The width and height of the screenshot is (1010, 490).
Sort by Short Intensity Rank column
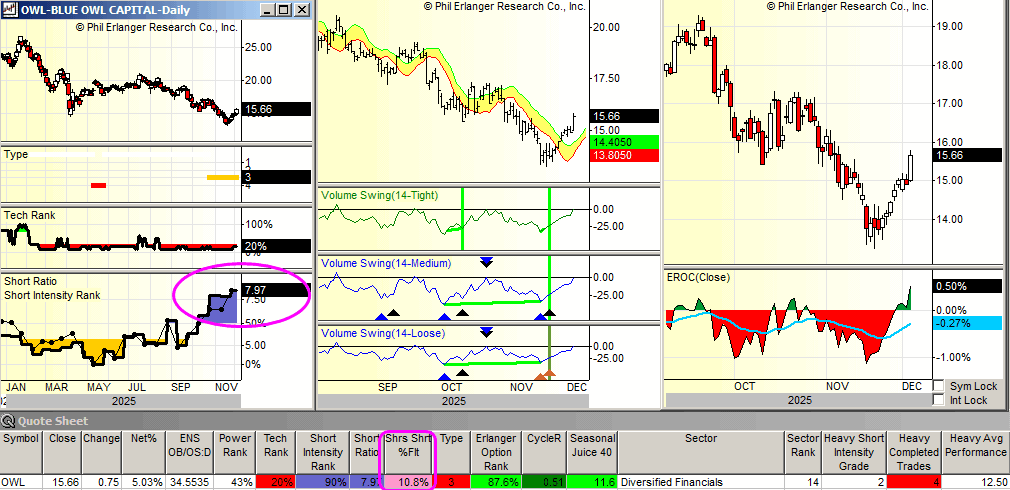click(x=322, y=451)
